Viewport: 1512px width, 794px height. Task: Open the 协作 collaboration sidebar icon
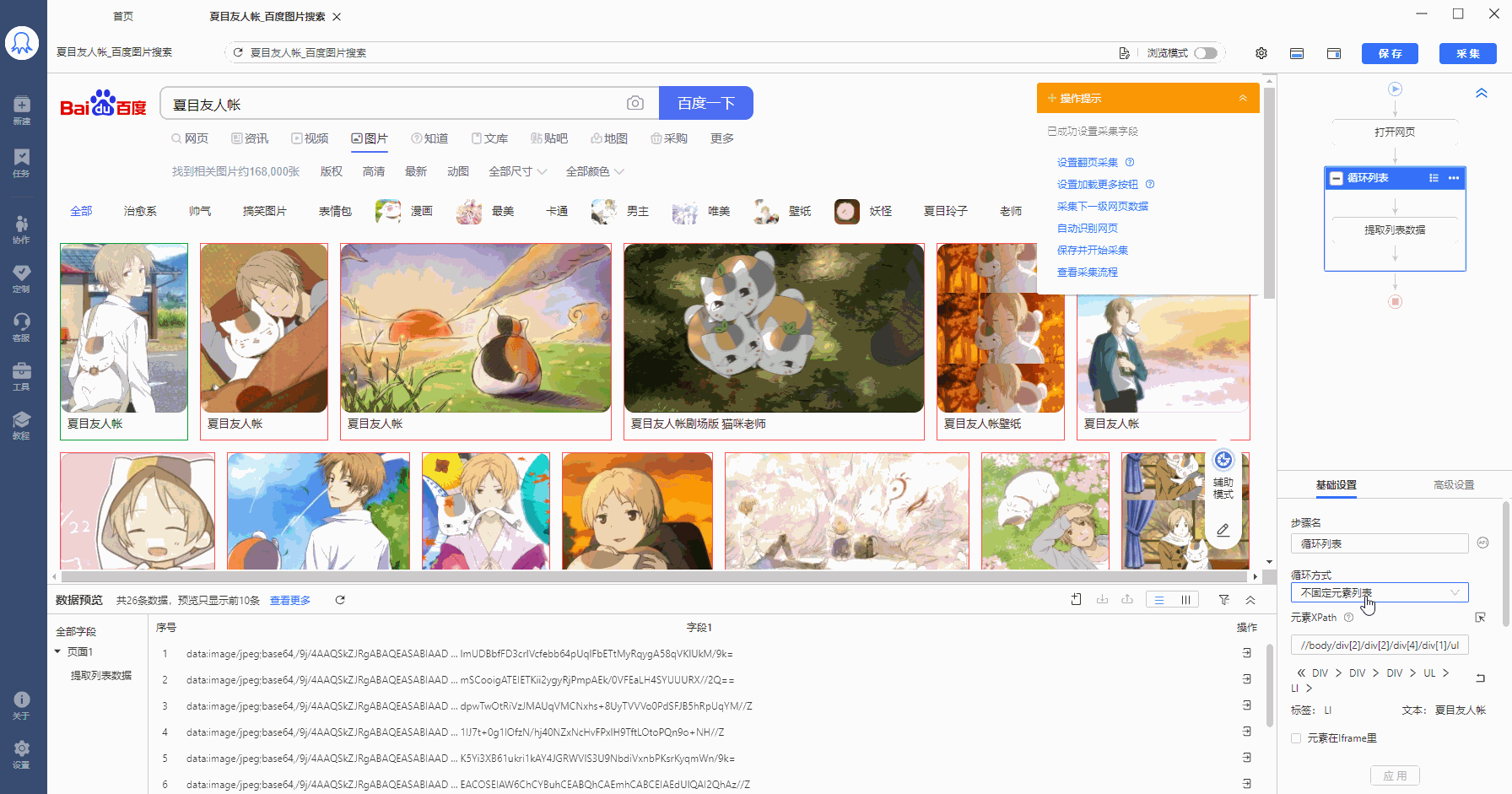click(22, 229)
